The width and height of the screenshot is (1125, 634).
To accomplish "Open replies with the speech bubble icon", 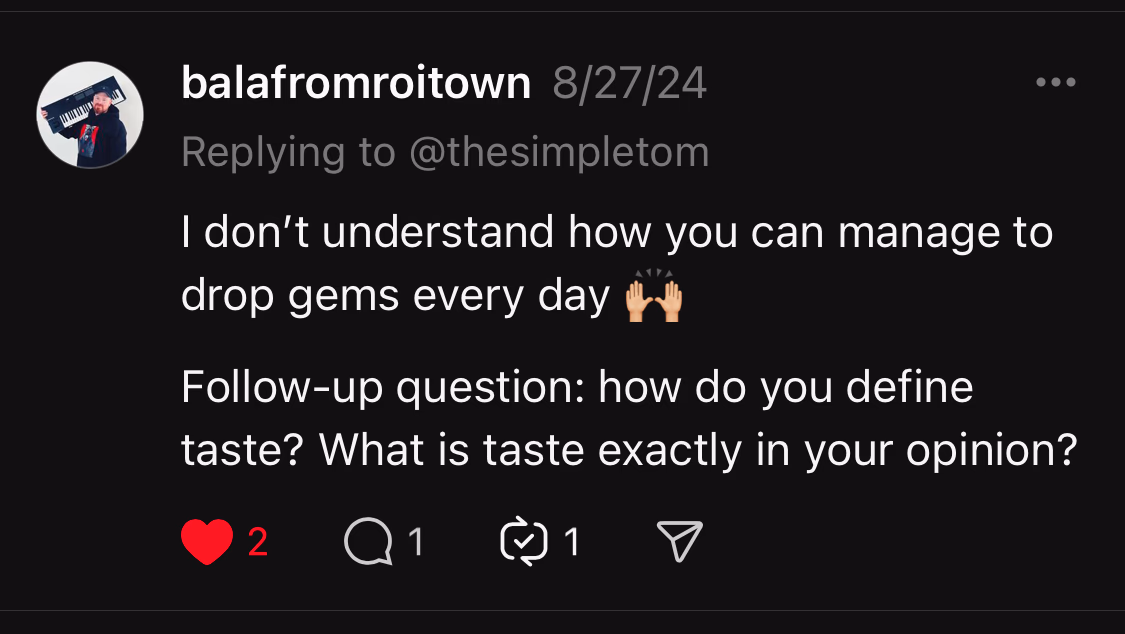I will 368,542.
